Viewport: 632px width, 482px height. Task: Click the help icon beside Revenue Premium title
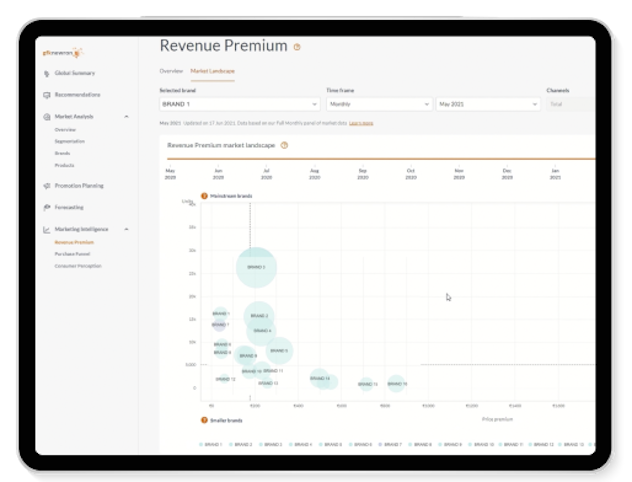tap(297, 47)
